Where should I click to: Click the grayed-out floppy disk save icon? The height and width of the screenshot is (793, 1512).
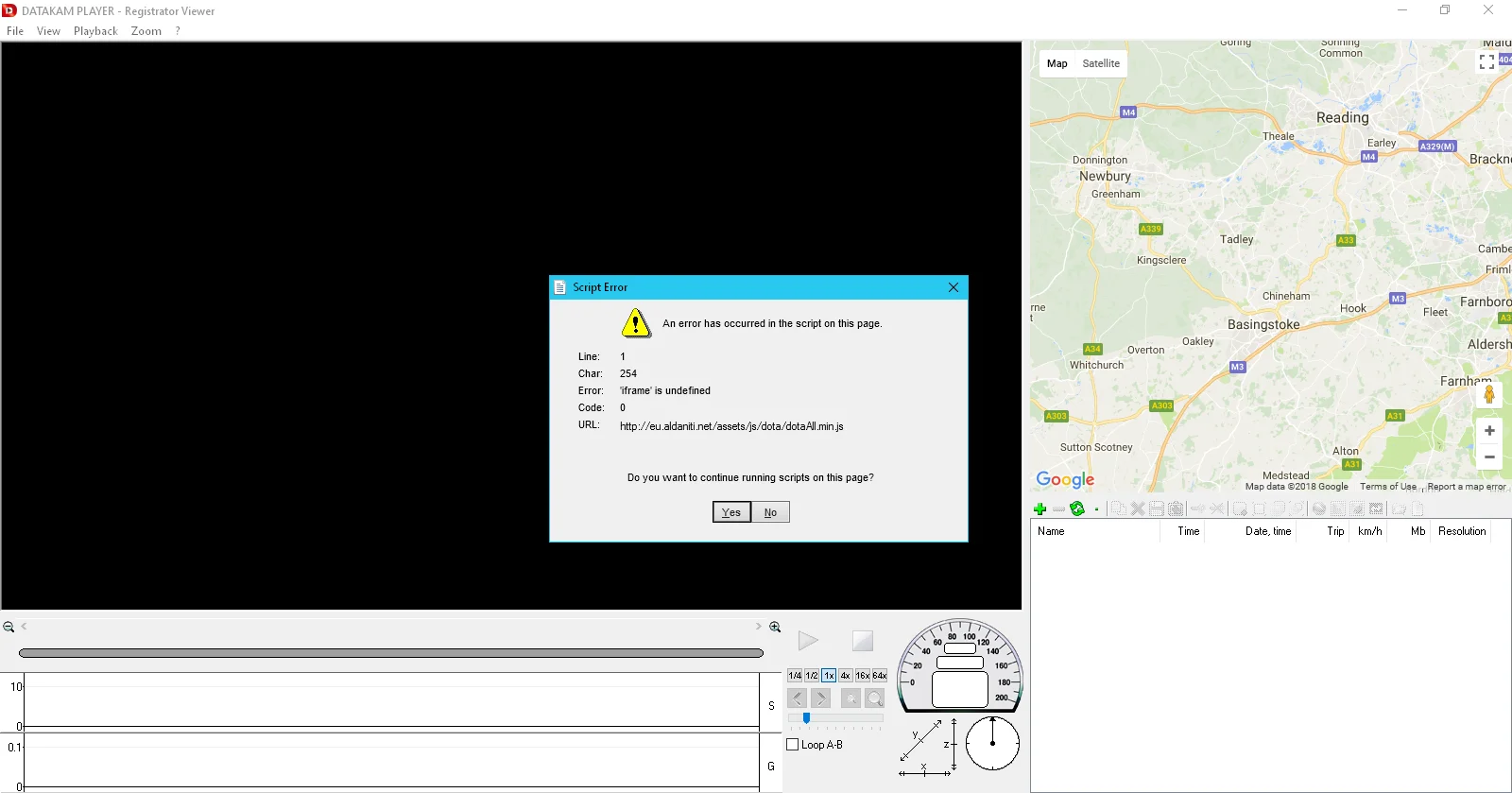[1157, 509]
